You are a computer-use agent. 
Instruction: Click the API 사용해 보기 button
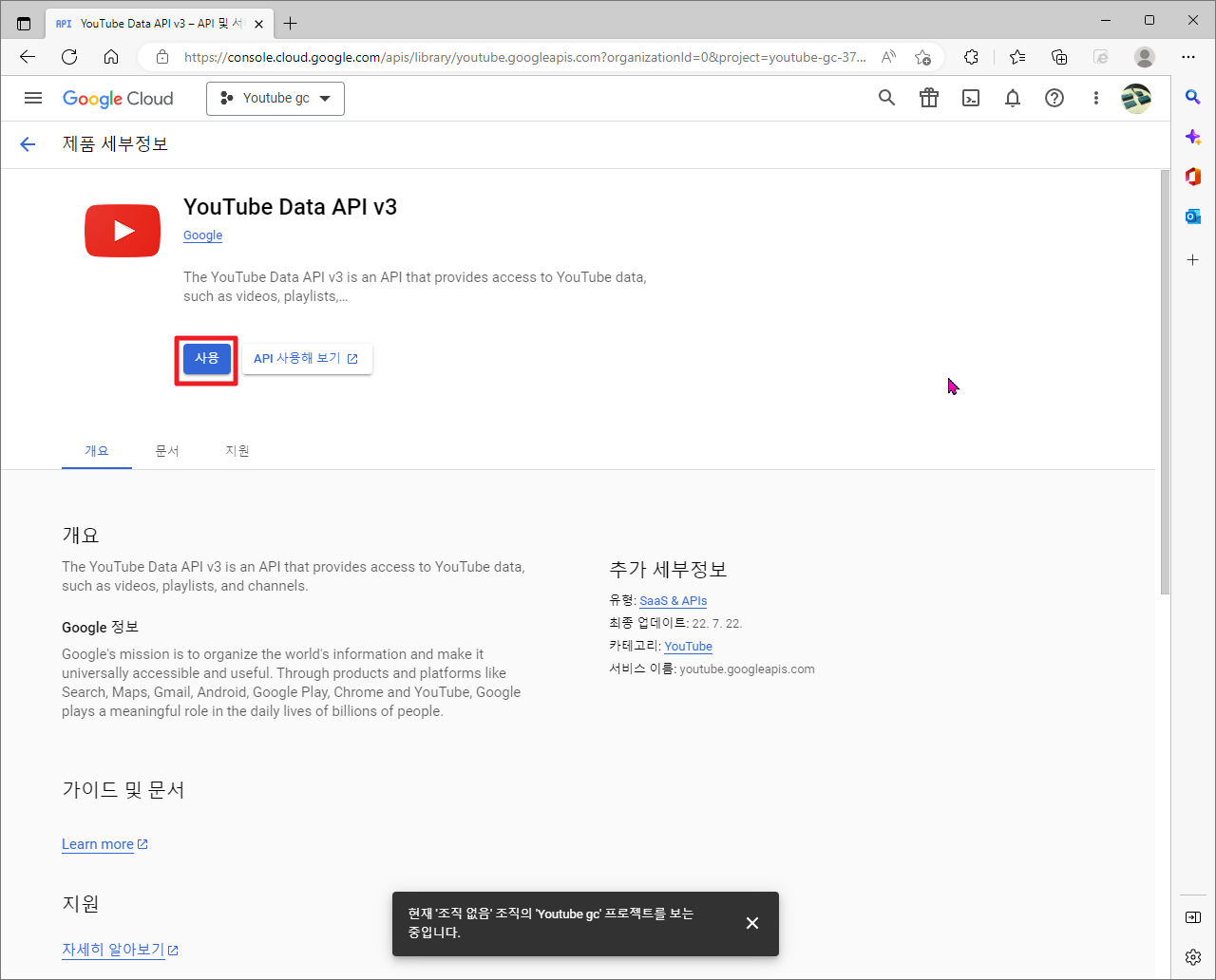pos(307,358)
